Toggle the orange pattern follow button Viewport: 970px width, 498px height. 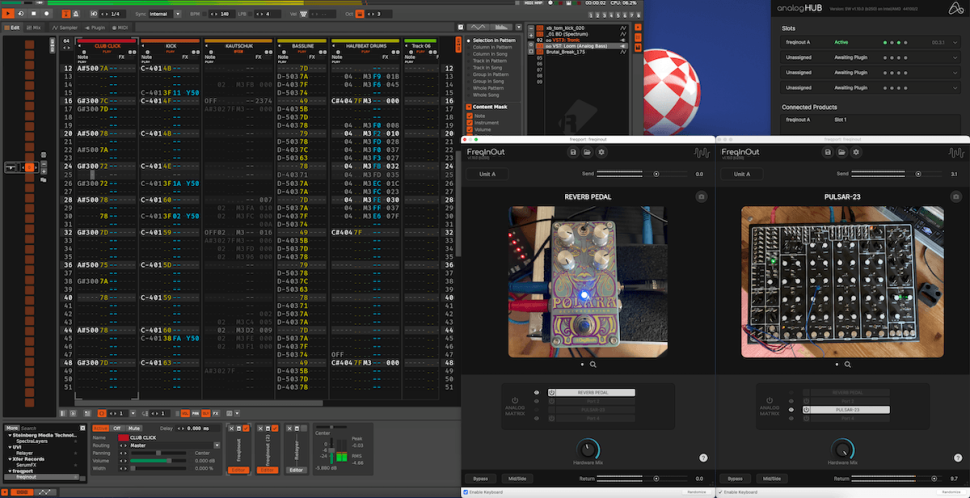click(66, 14)
